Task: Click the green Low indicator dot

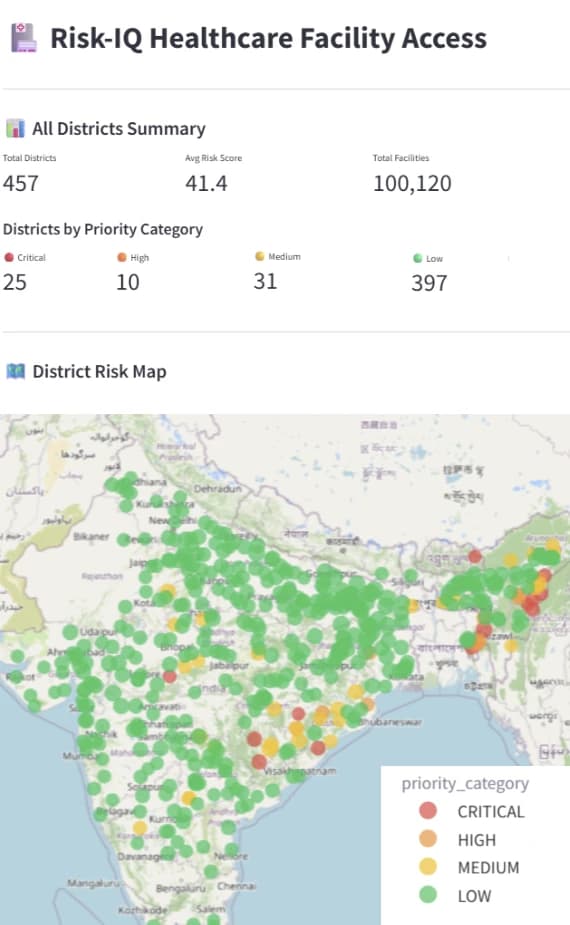Action: pyautogui.click(x=418, y=258)
